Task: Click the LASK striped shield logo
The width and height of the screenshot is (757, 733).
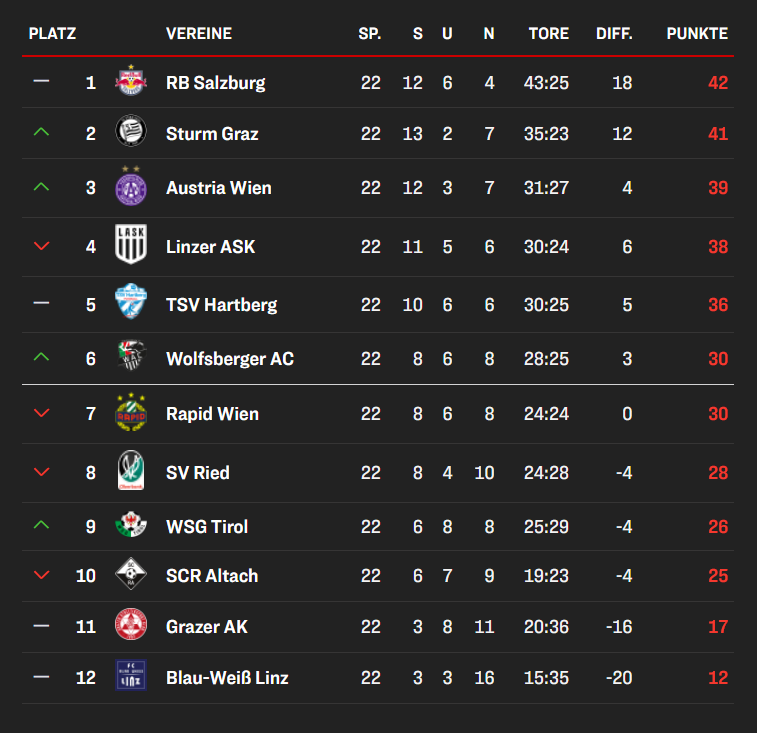Action: point(131,245)
